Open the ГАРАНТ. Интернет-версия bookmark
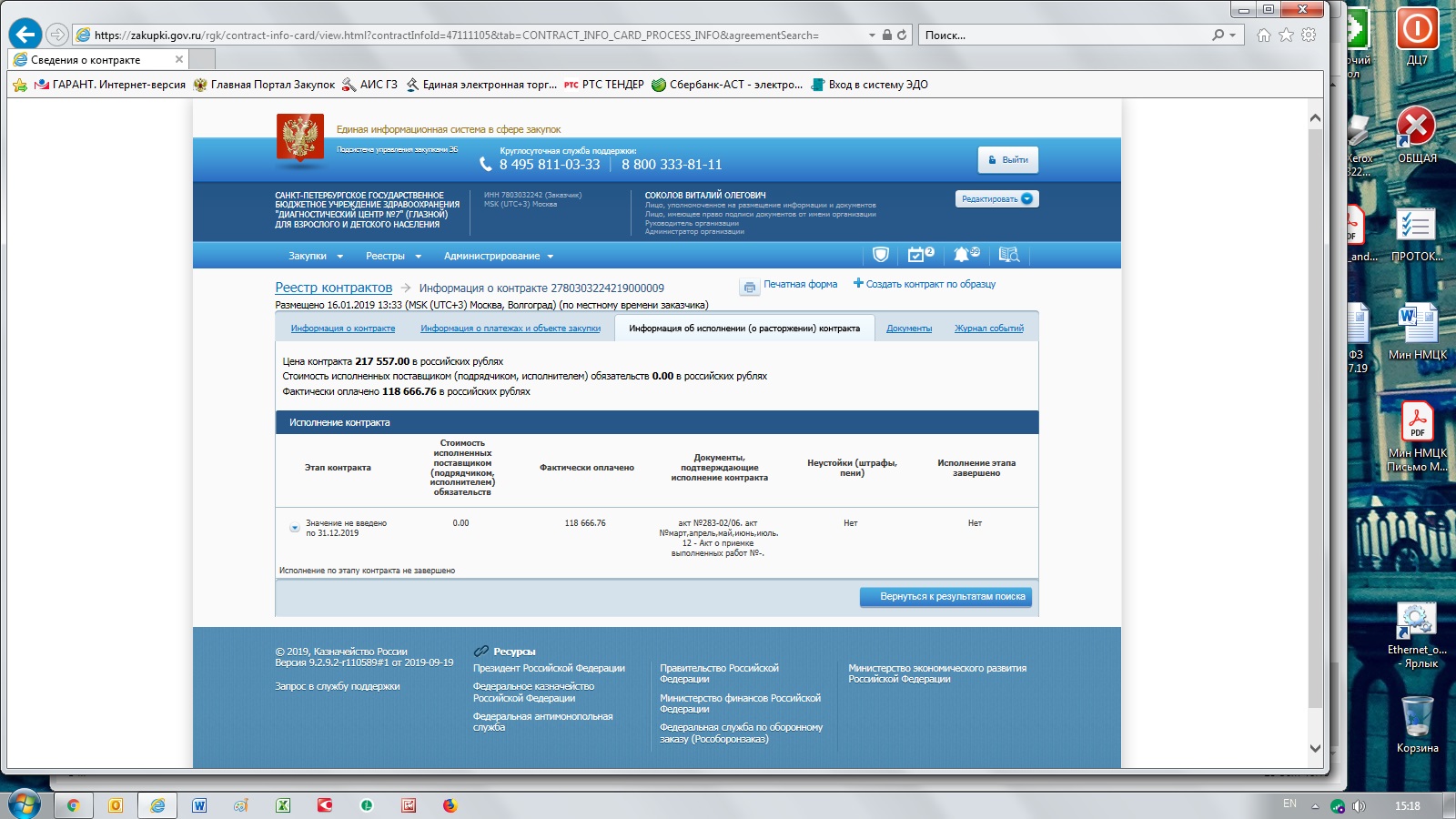 [x=109, y=85]
